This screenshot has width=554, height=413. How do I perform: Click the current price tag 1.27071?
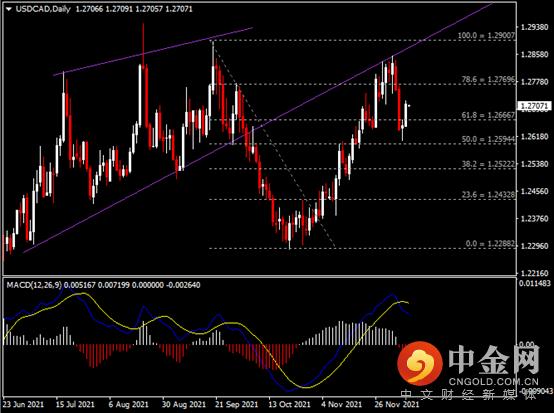pos(534,106)
